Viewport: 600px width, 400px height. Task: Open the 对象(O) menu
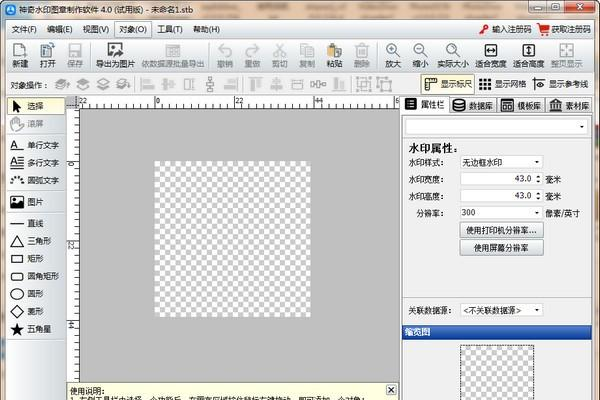click(x=133, y=29)
